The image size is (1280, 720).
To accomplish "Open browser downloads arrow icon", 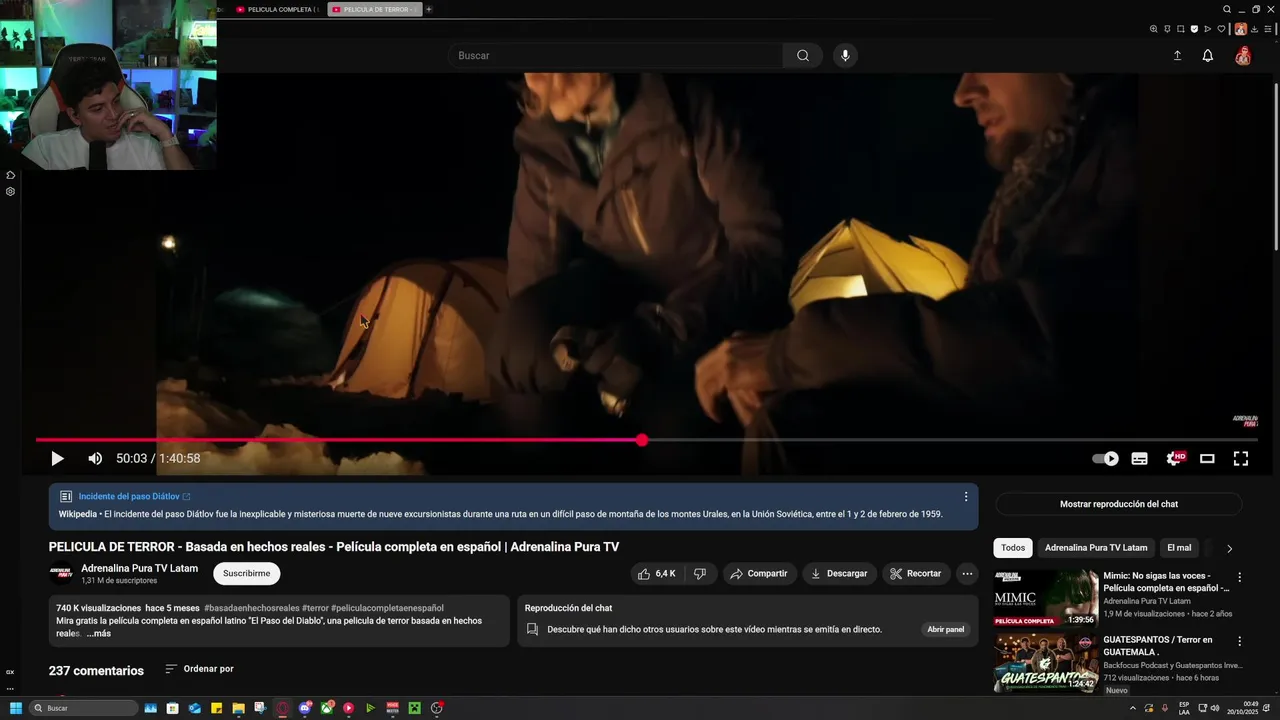I will pyautogui.click(x=1254, y=29).
